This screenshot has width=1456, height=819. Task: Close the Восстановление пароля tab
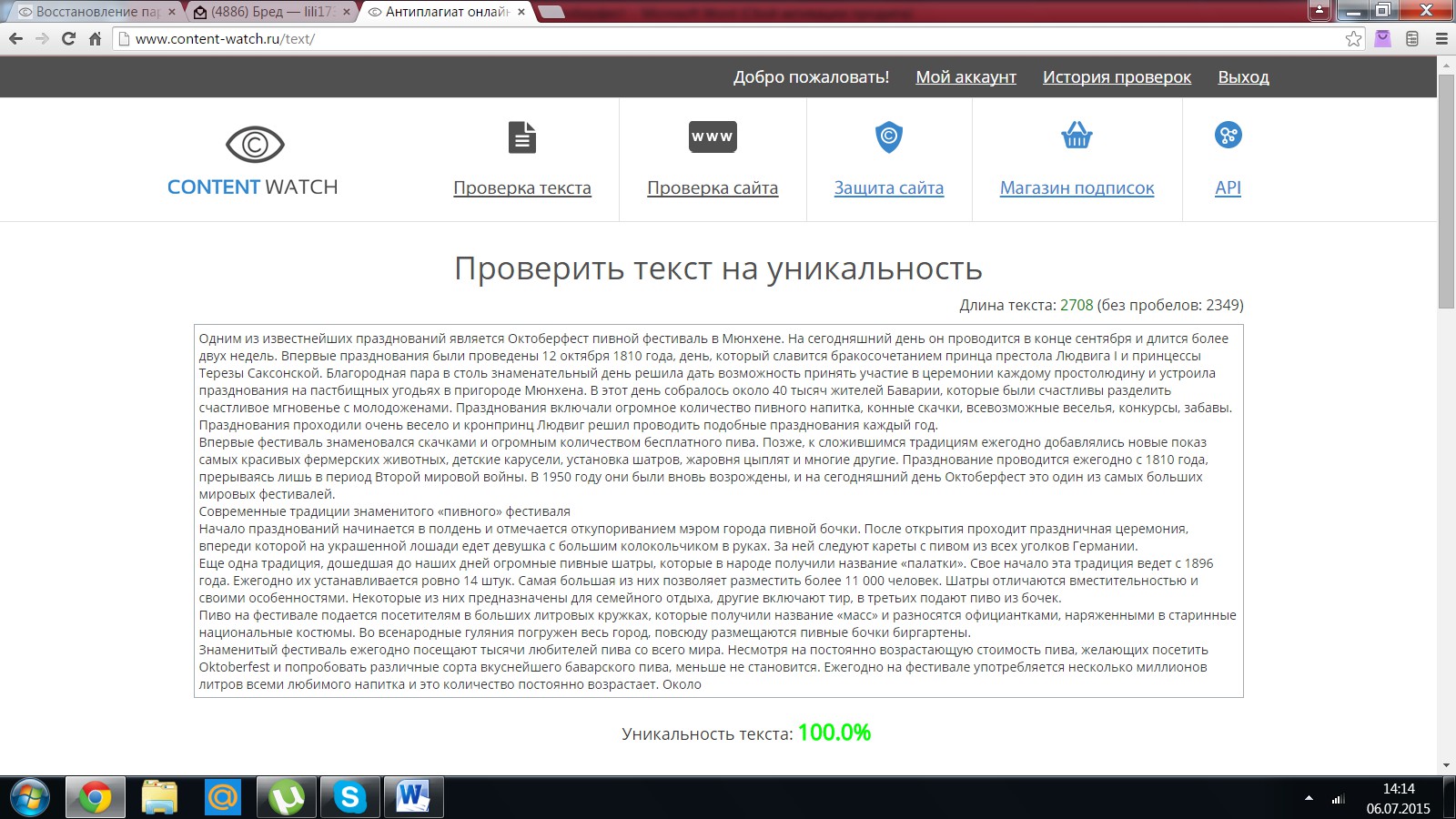[172, 12]
